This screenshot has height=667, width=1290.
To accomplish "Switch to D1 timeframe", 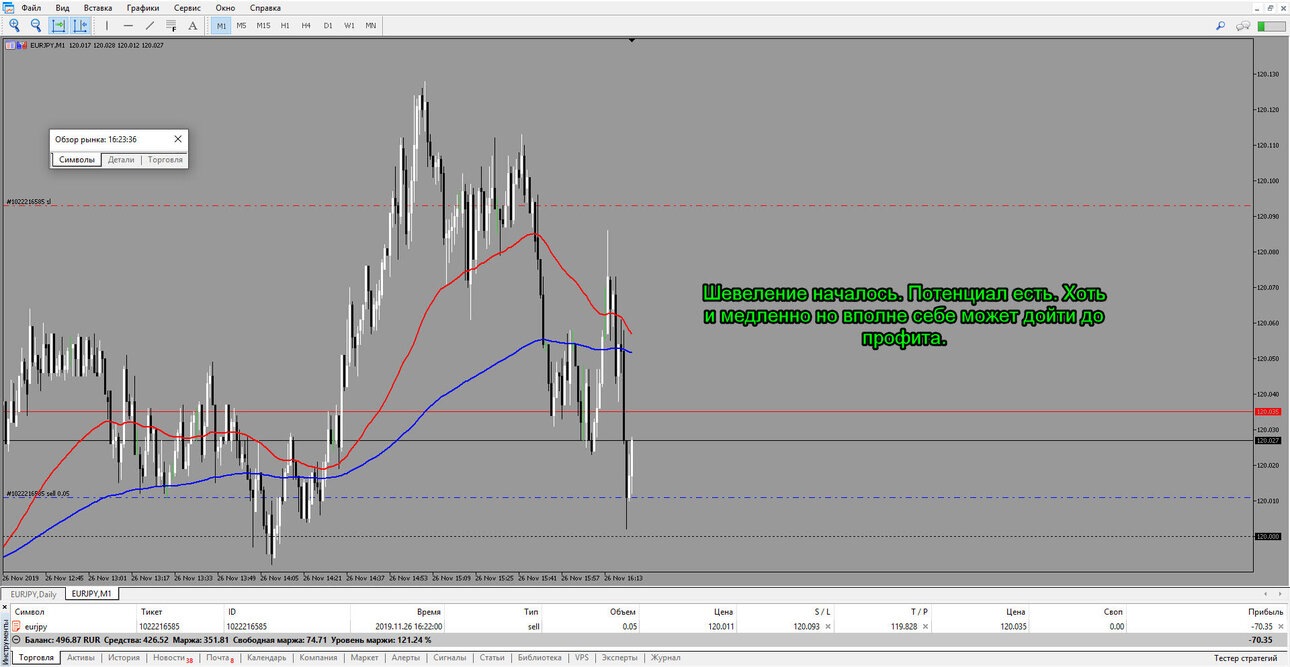I will 328,25.
